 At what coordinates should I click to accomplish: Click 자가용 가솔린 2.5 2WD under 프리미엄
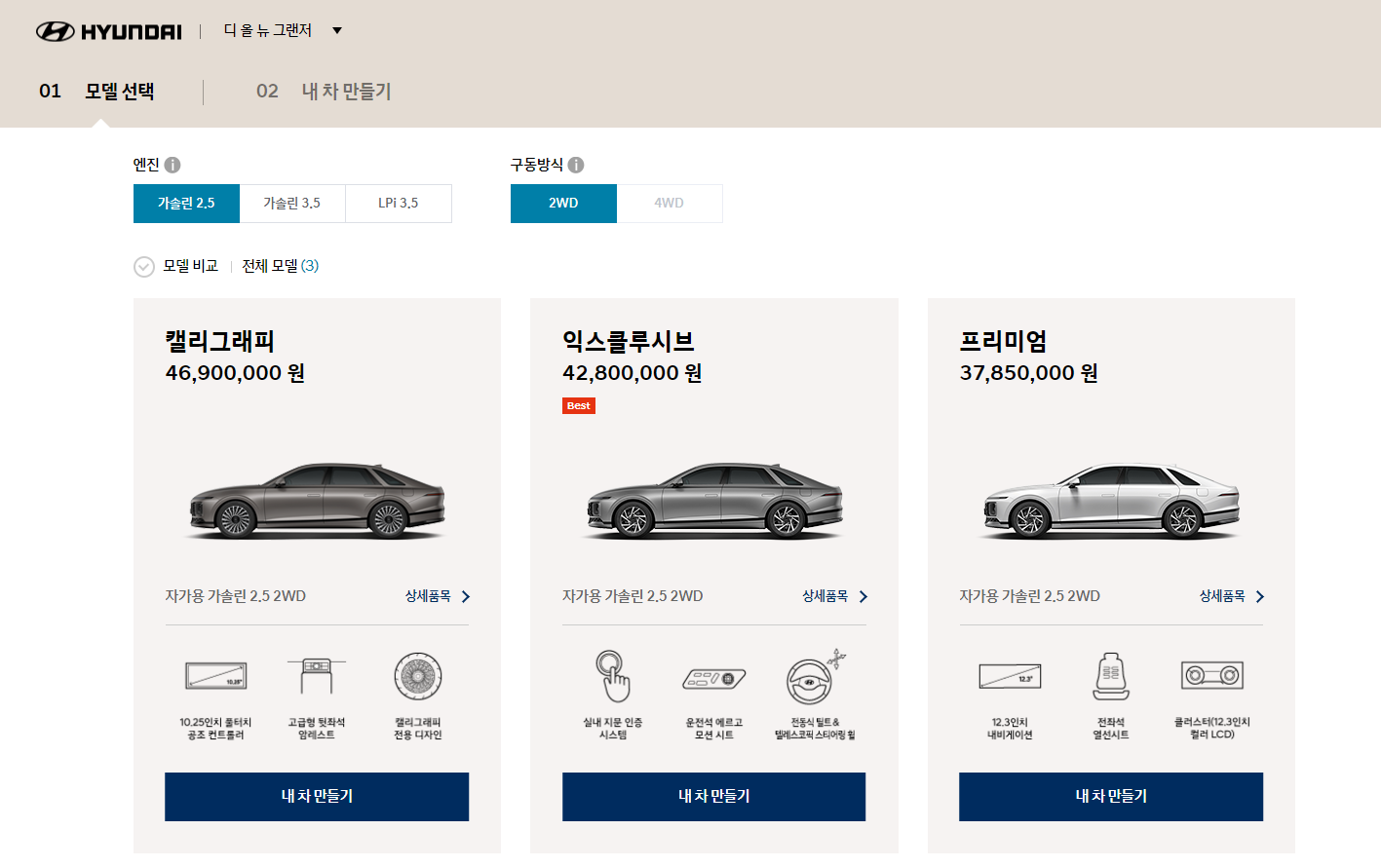1030,596
